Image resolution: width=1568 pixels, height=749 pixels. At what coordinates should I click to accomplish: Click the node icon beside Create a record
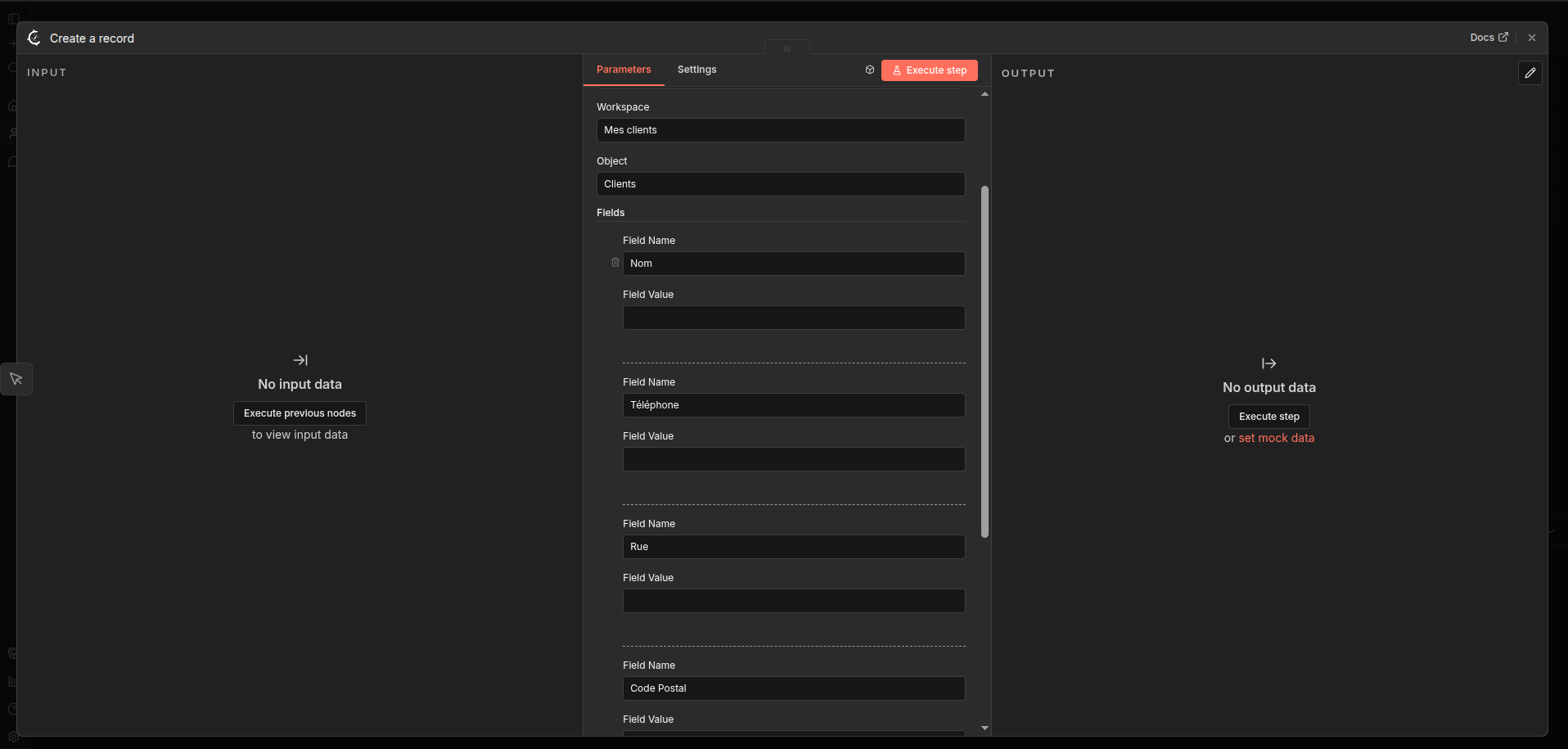34,38
